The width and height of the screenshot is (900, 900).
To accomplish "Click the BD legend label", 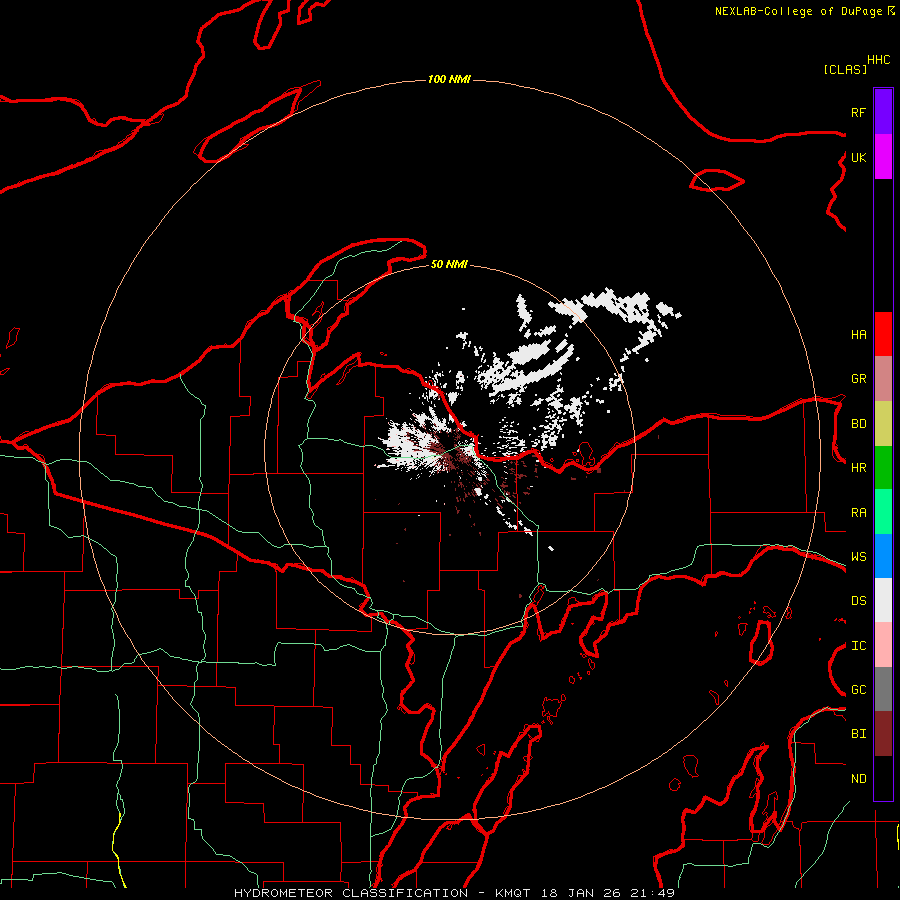I will (858, 424).
